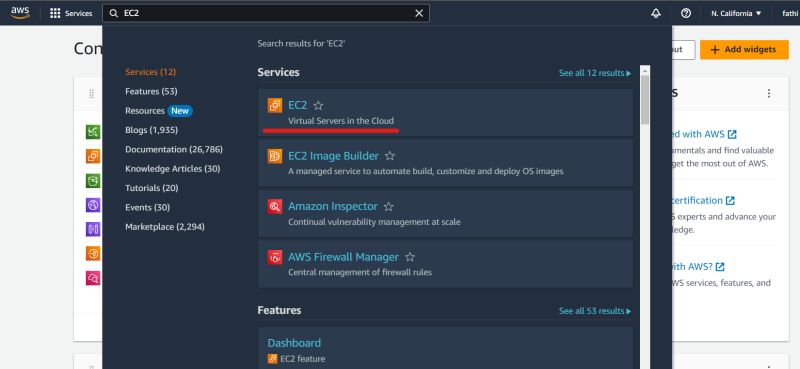Click the EC2 Image Builder icon
The width and height of the screenshot is (800, 369).
(275, 156)
